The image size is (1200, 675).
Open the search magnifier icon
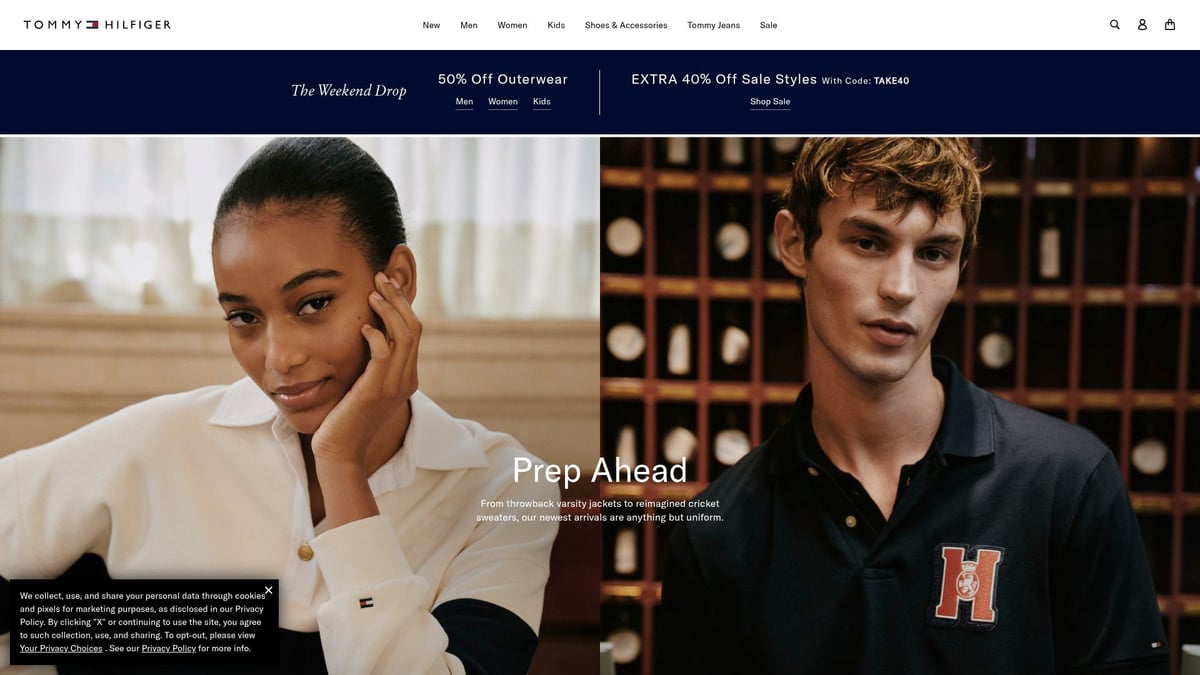click(x=1115, y=25)
